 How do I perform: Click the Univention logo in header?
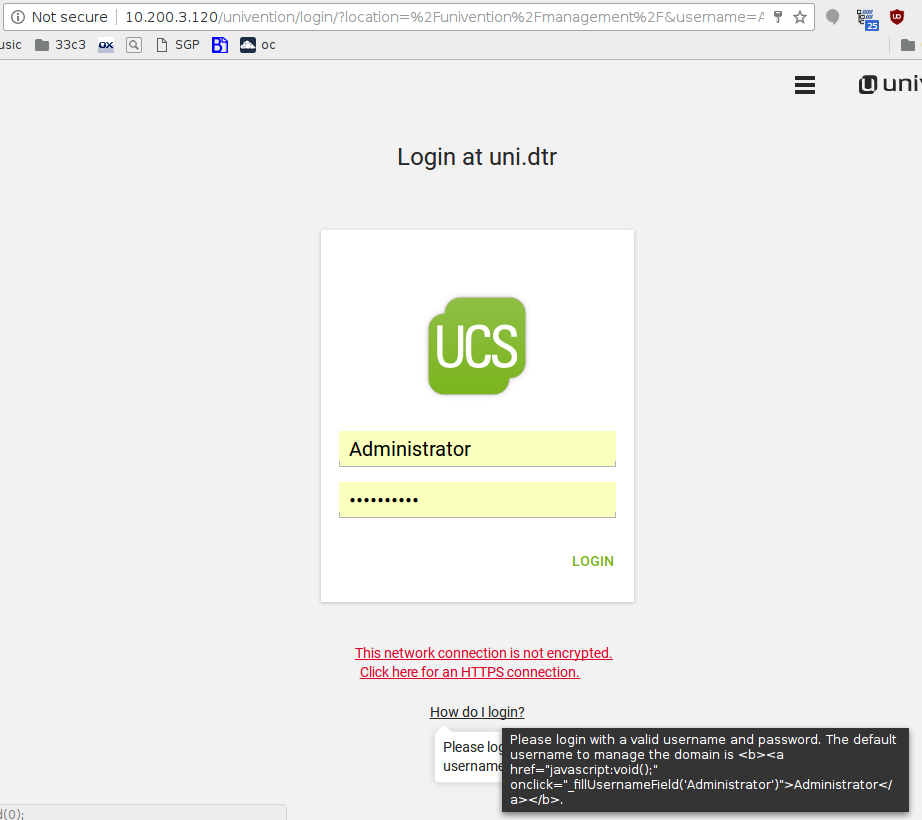pyautogui.click(x=889, y=85)
